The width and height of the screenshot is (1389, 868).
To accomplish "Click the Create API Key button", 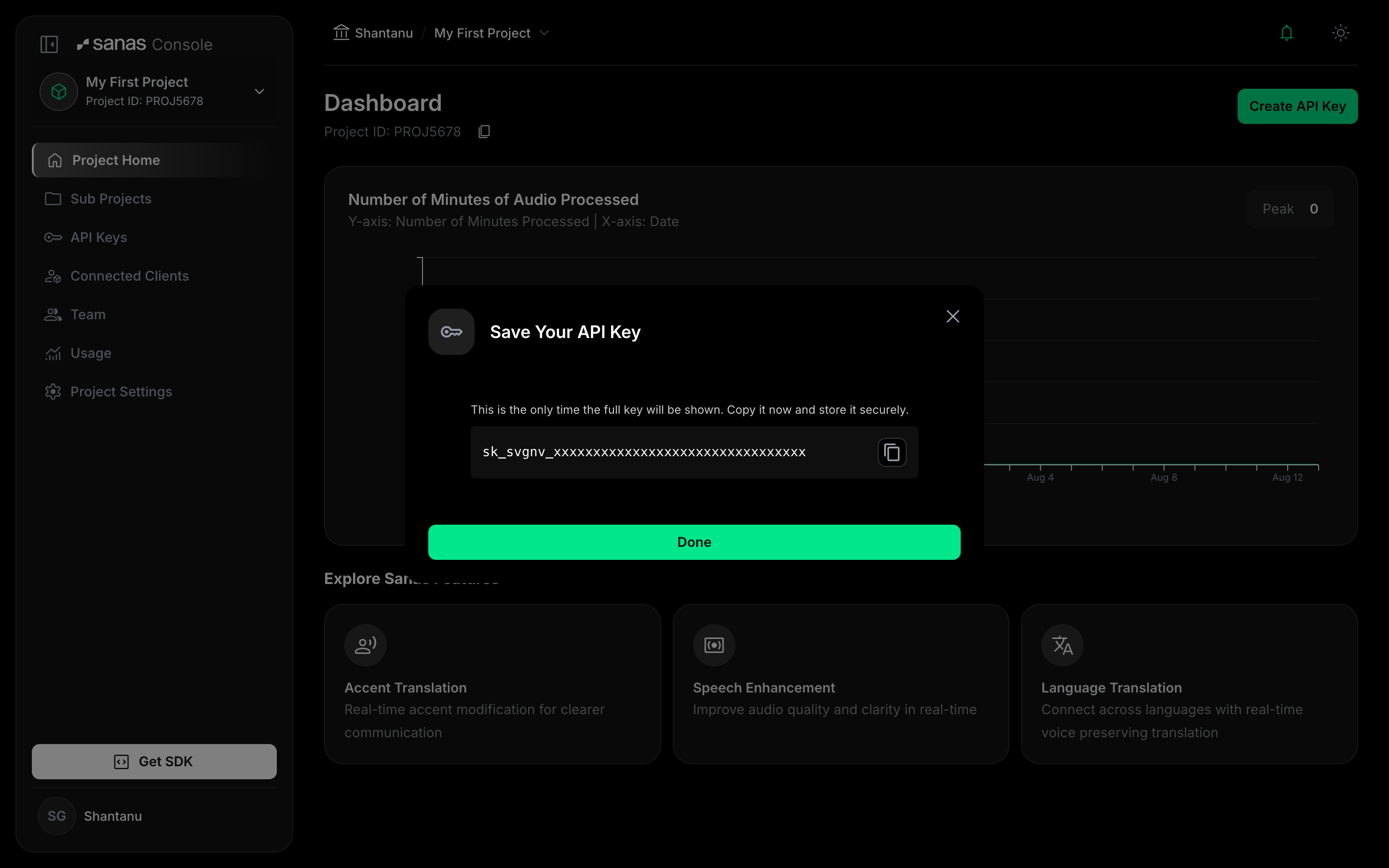I will tap(1297, 106).
